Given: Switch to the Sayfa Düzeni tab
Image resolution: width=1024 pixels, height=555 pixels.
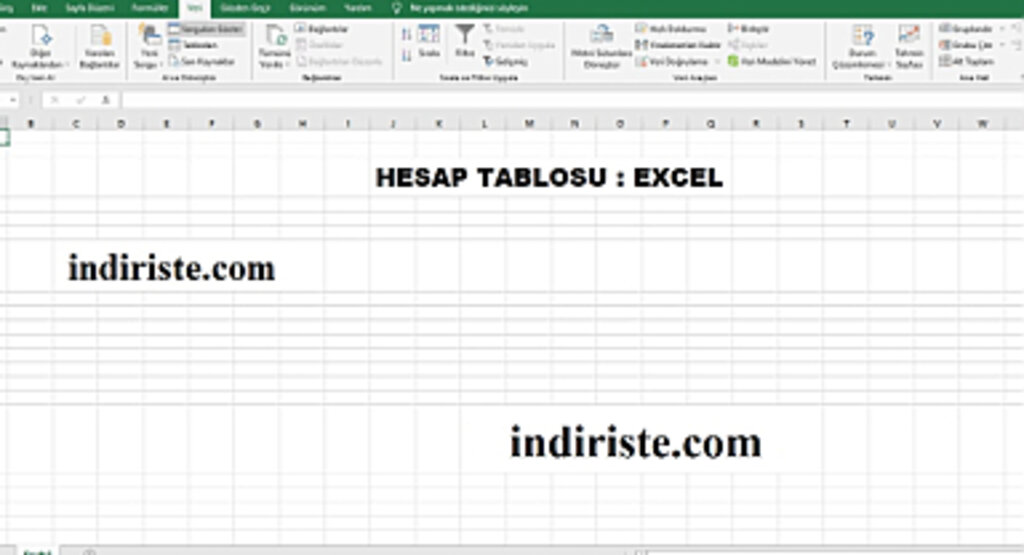Looking at the screenshot, I should click(89, 8).
